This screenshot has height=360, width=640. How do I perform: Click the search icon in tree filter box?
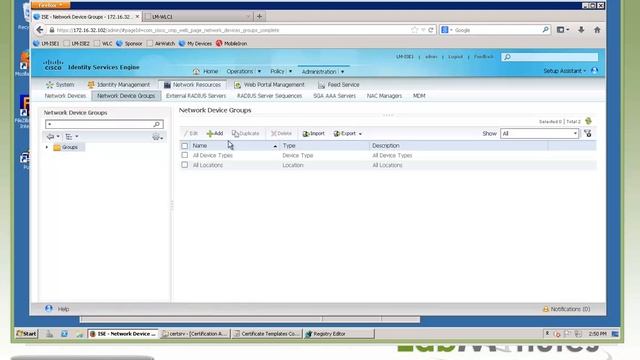(156, 124)
